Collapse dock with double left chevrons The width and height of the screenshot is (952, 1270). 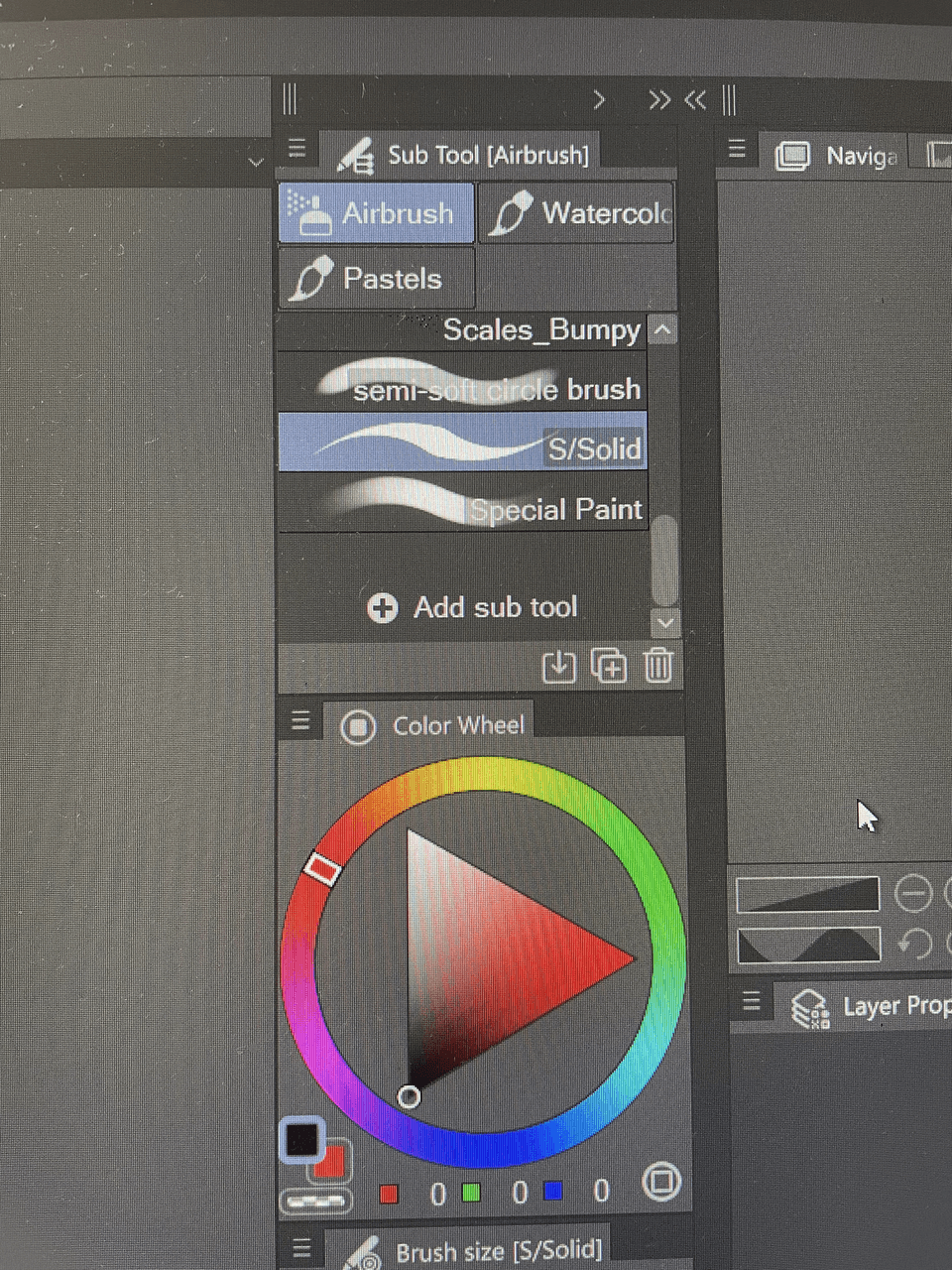pos(695,99)
